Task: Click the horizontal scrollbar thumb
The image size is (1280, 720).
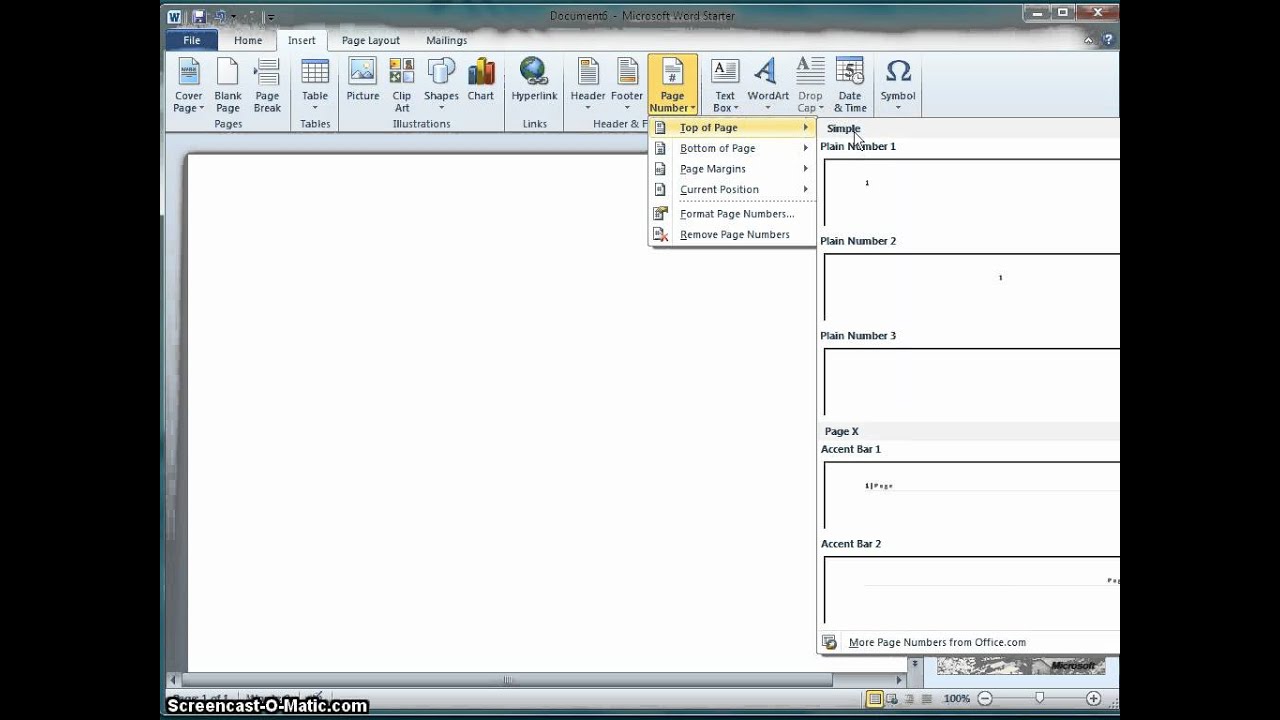Action: pyautogui.click(x=508, y=680)
